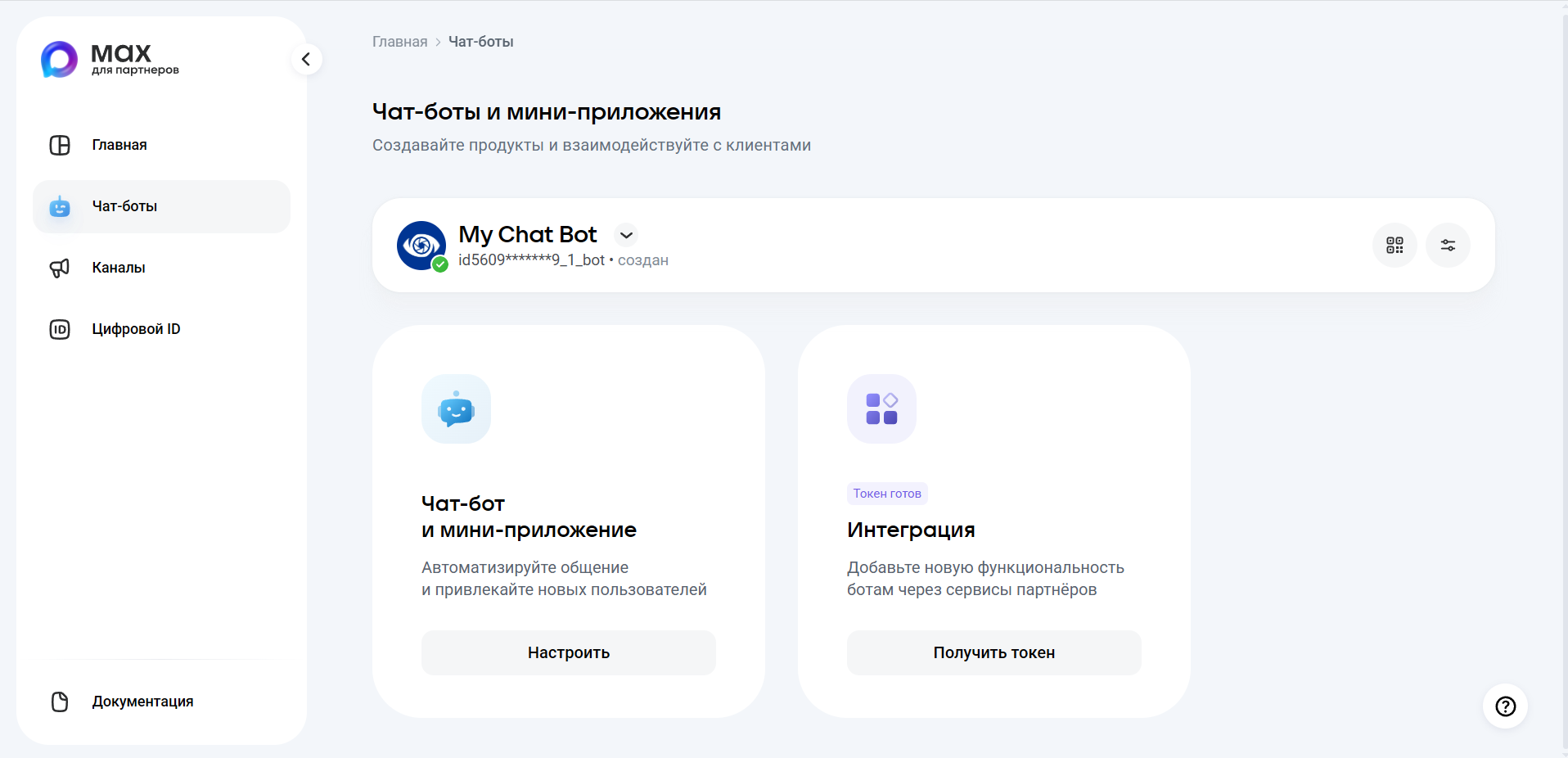Image resolution: width=1568 pixels, height=758 pixels.
Task: Click the megaphone icon beside Каналы
Action: (60, 268)
